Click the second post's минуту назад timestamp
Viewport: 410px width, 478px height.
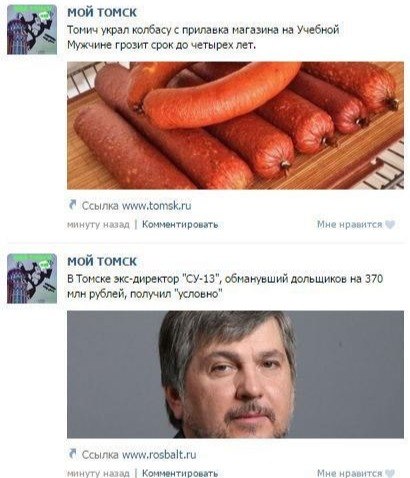click(x=98, y=473)
